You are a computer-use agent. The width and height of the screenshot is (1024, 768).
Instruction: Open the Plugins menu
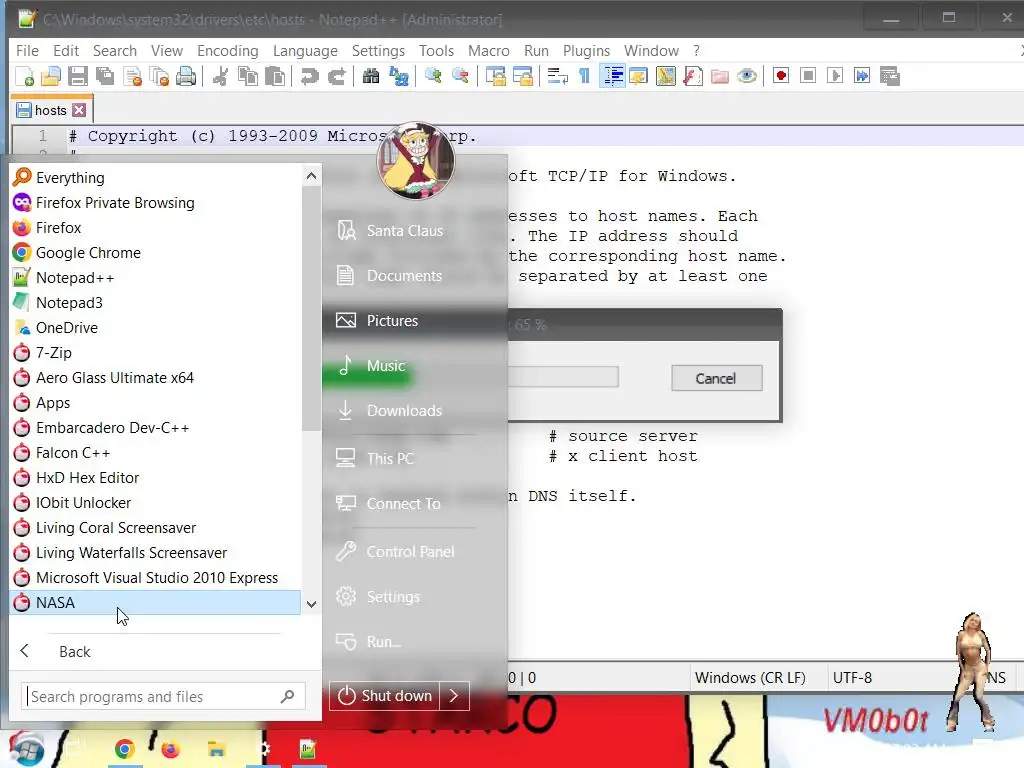pos(586,51)
